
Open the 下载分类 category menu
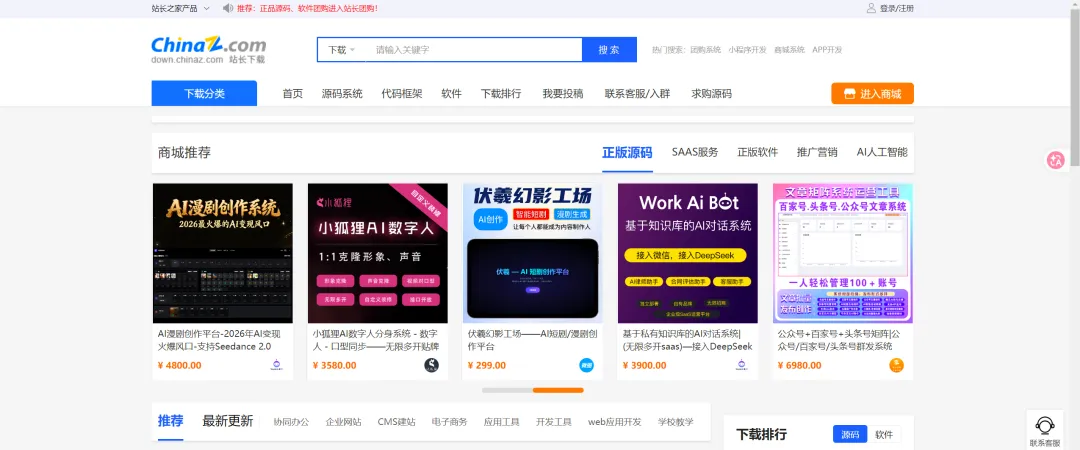[204, 94]
